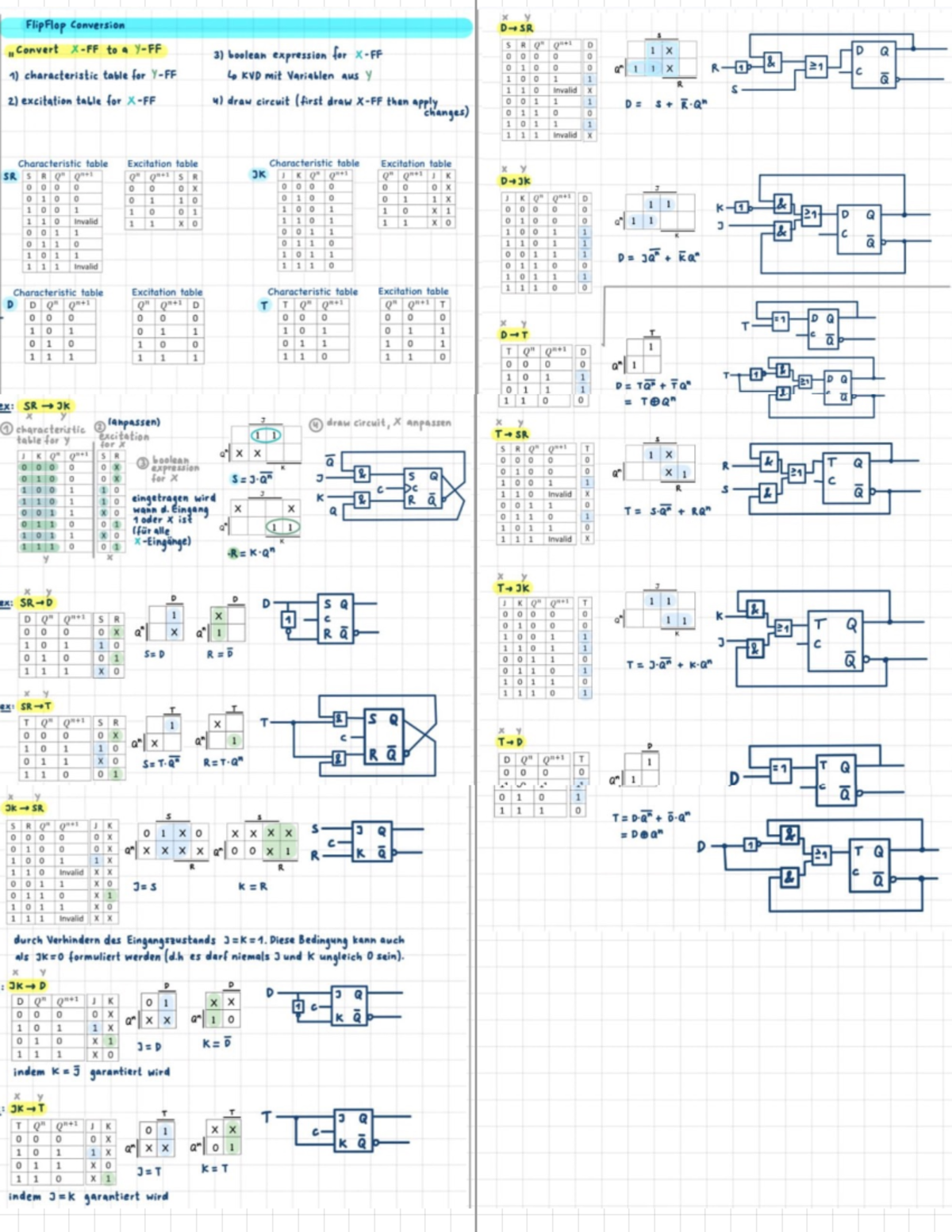Select the 'JK → D' heading
952x1232 pixels.
(x=28, y=985)
